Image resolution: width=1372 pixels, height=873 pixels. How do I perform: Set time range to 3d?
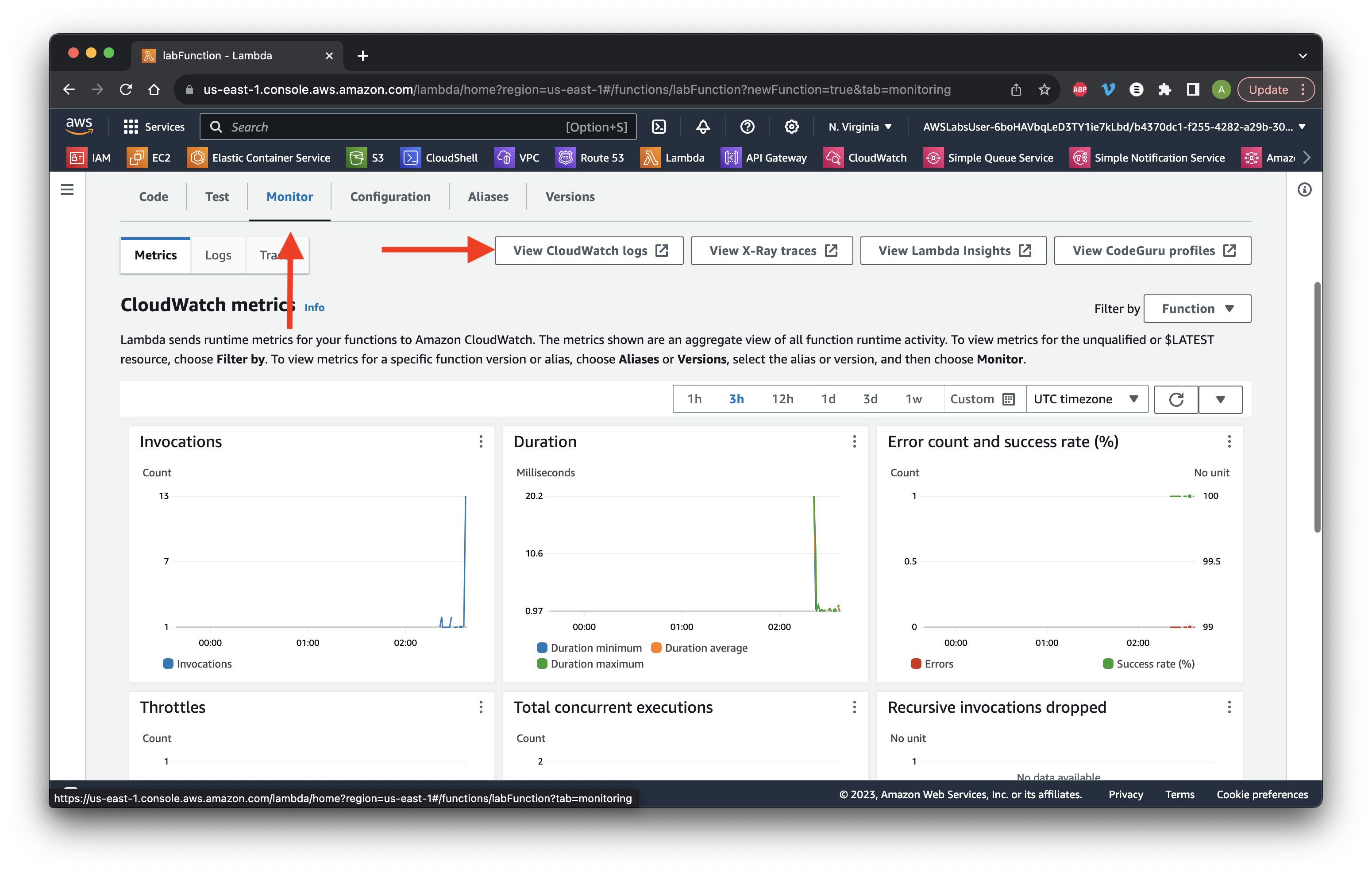coord(870,399)
